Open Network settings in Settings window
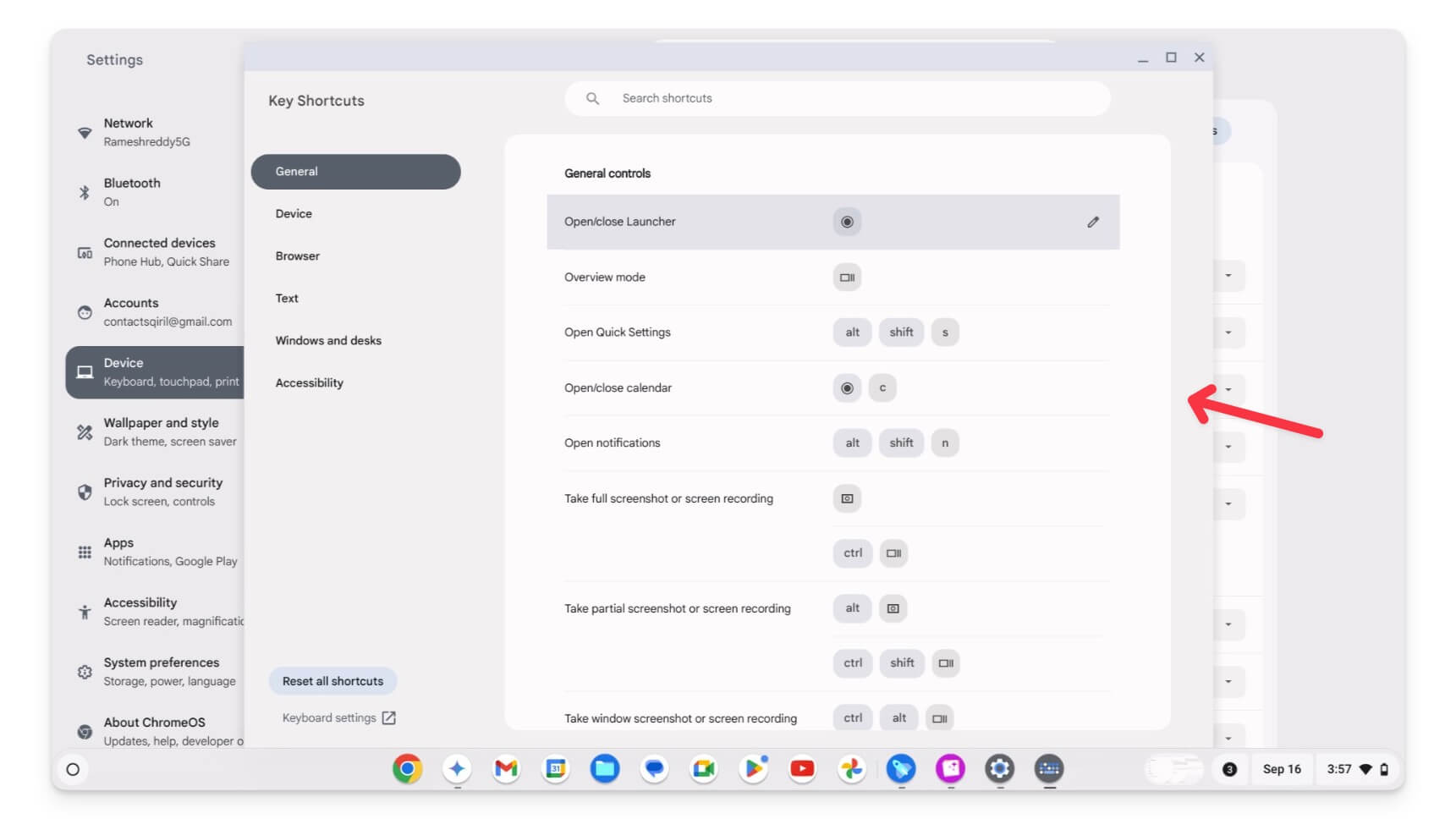 click(154, 132)
